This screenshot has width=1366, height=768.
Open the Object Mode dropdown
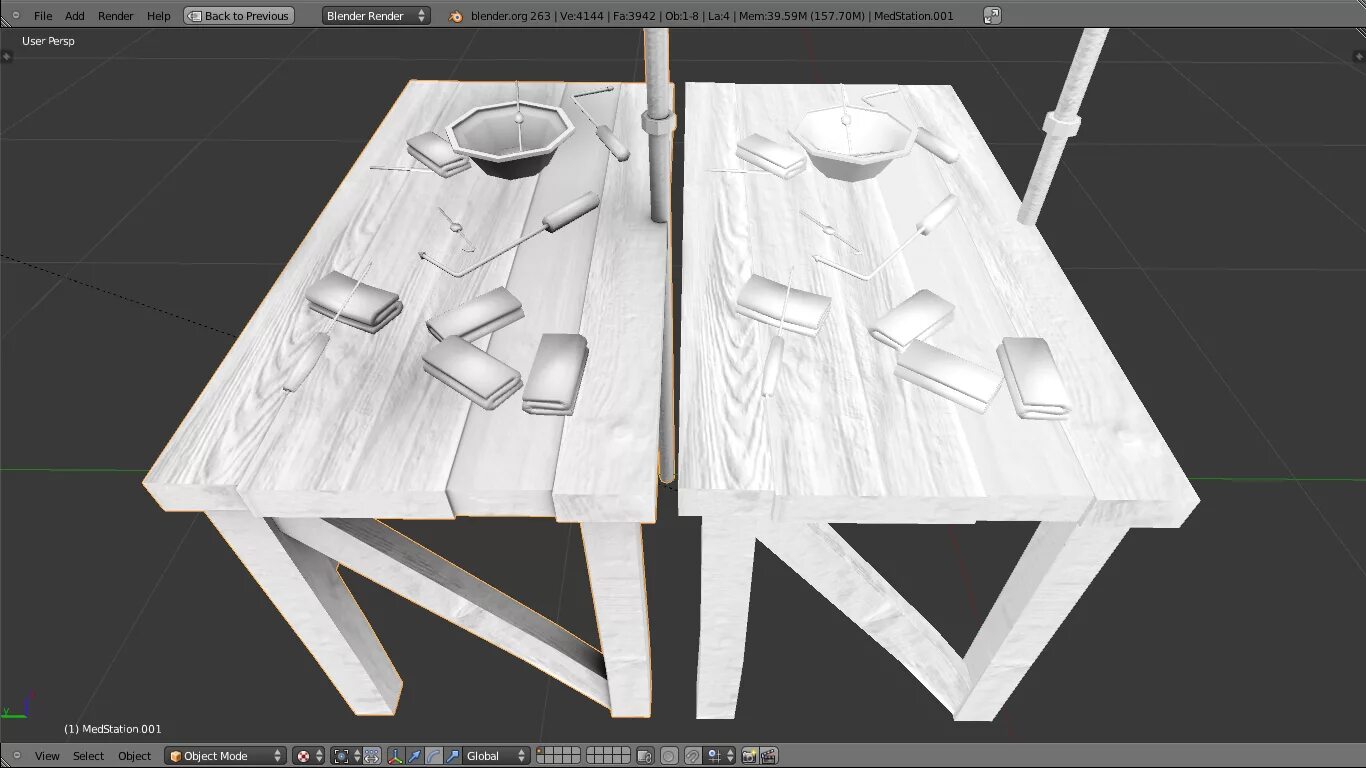(x=224, y=756)
